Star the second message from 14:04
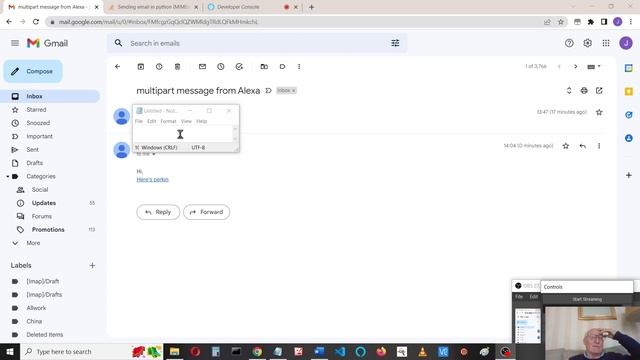This screenshot has width=640, height=360. [566, 146]
